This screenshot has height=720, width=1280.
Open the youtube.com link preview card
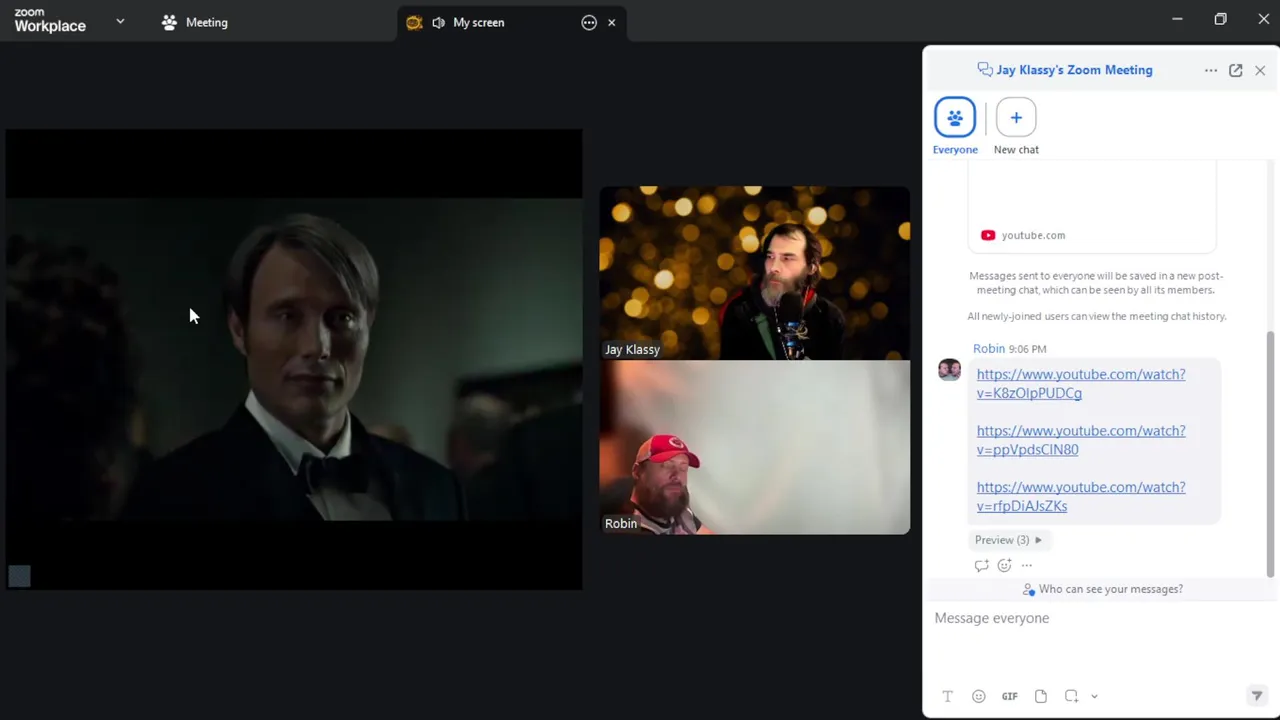[1092, 207]
